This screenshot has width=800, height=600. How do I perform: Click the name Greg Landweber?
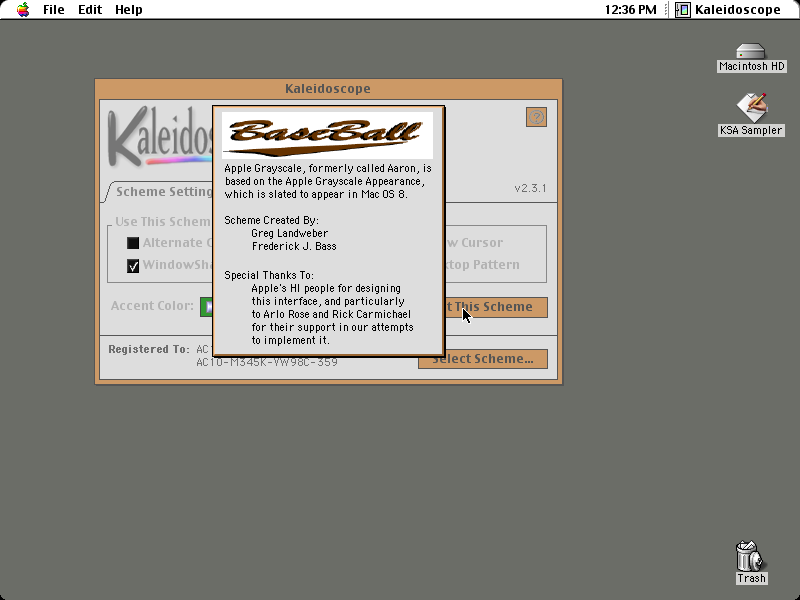point(290,233)
